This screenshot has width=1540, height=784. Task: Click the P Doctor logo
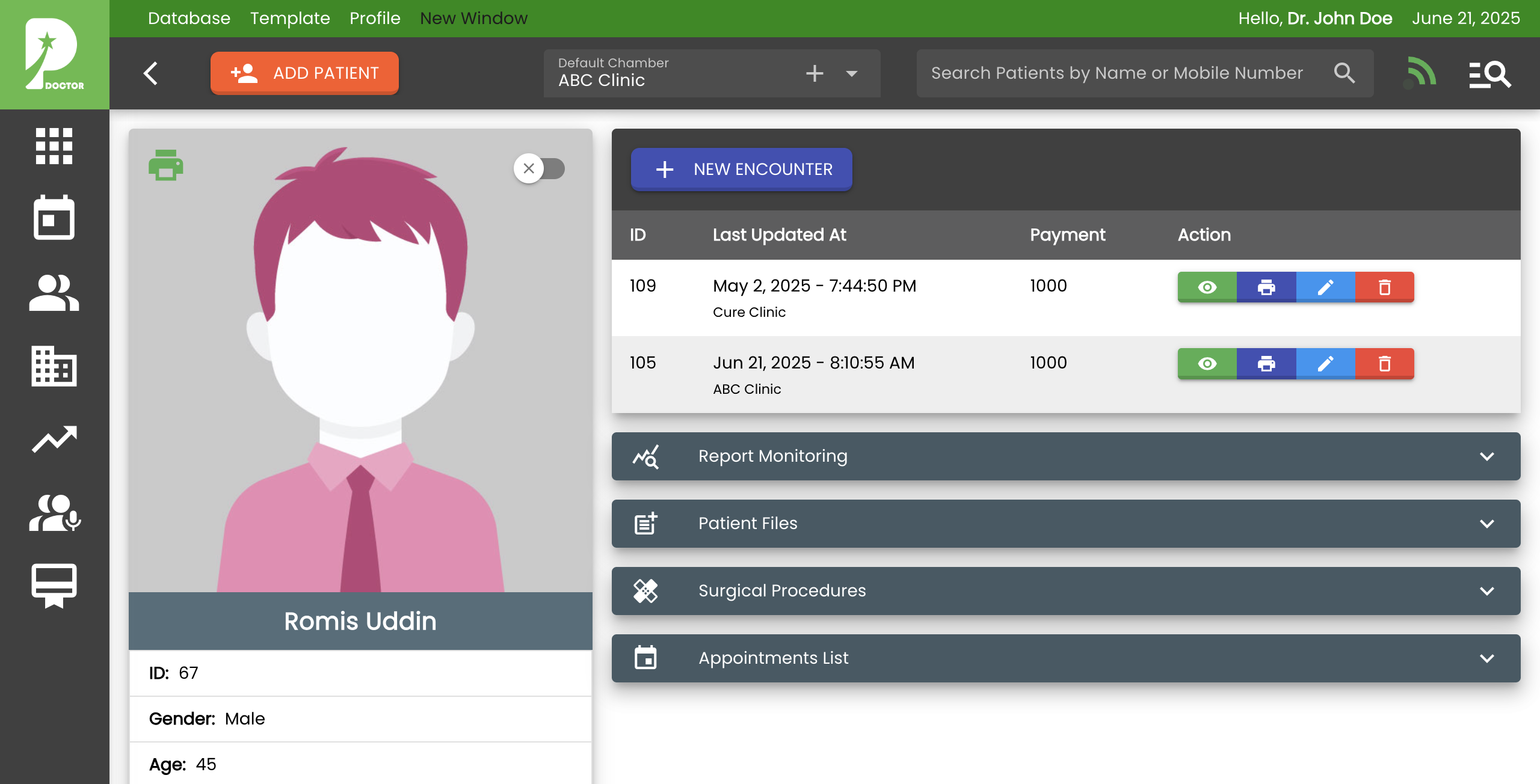[54, 55]
